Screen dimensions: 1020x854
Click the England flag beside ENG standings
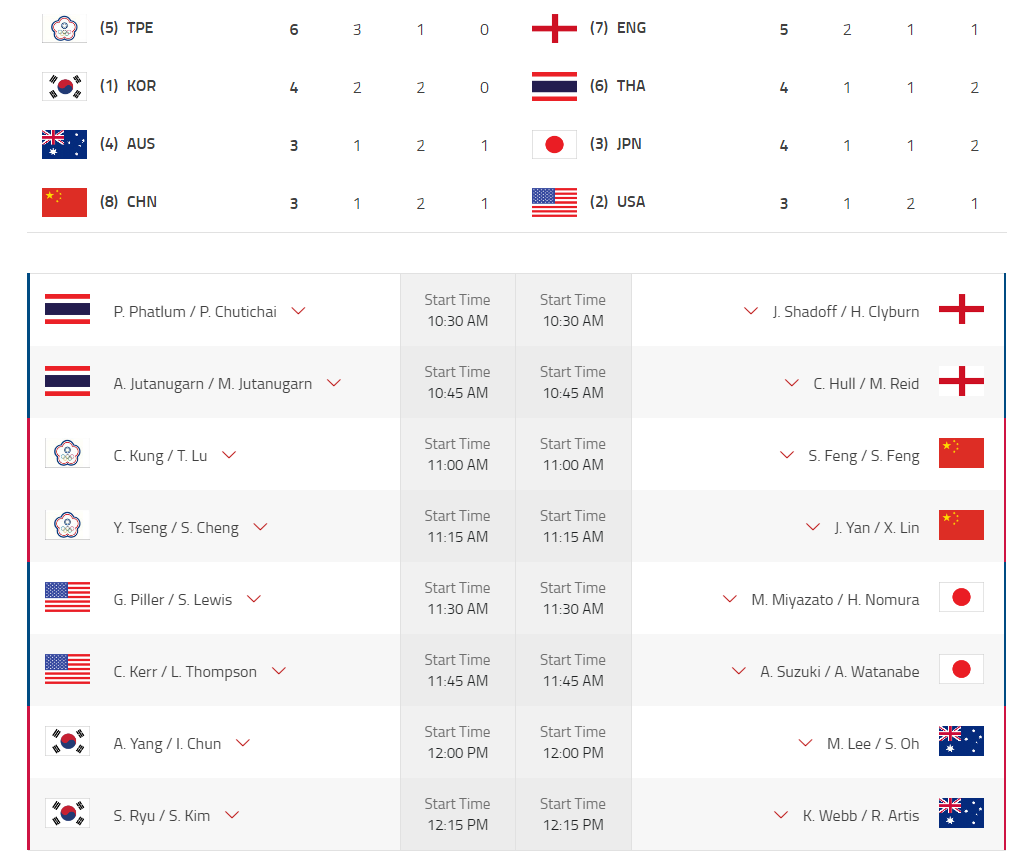click(554, 28)
